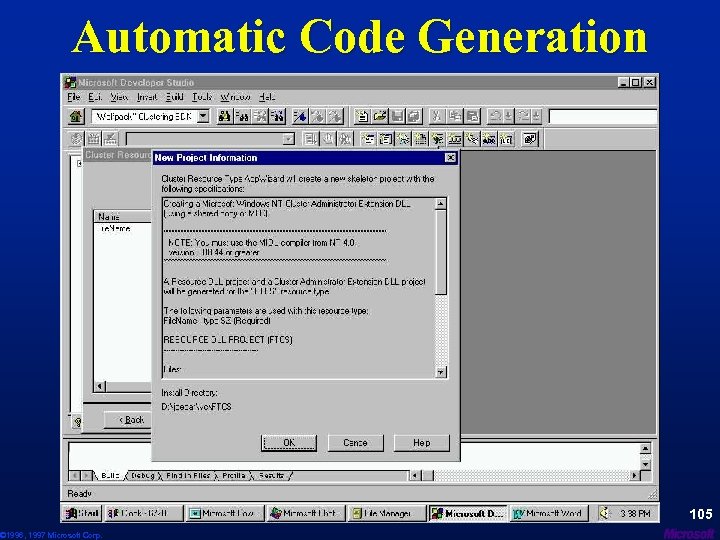Screen dimensions: 720x540
Task: Click the Copy icon in toolbar
Action: coord(455,116)
